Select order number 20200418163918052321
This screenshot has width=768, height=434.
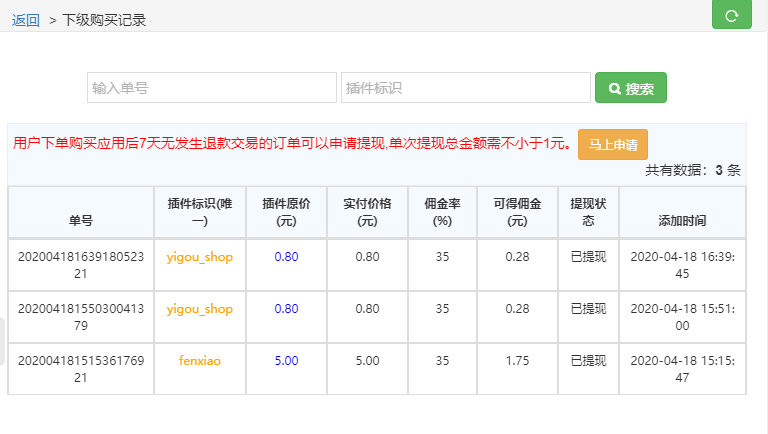click(81, 265)
